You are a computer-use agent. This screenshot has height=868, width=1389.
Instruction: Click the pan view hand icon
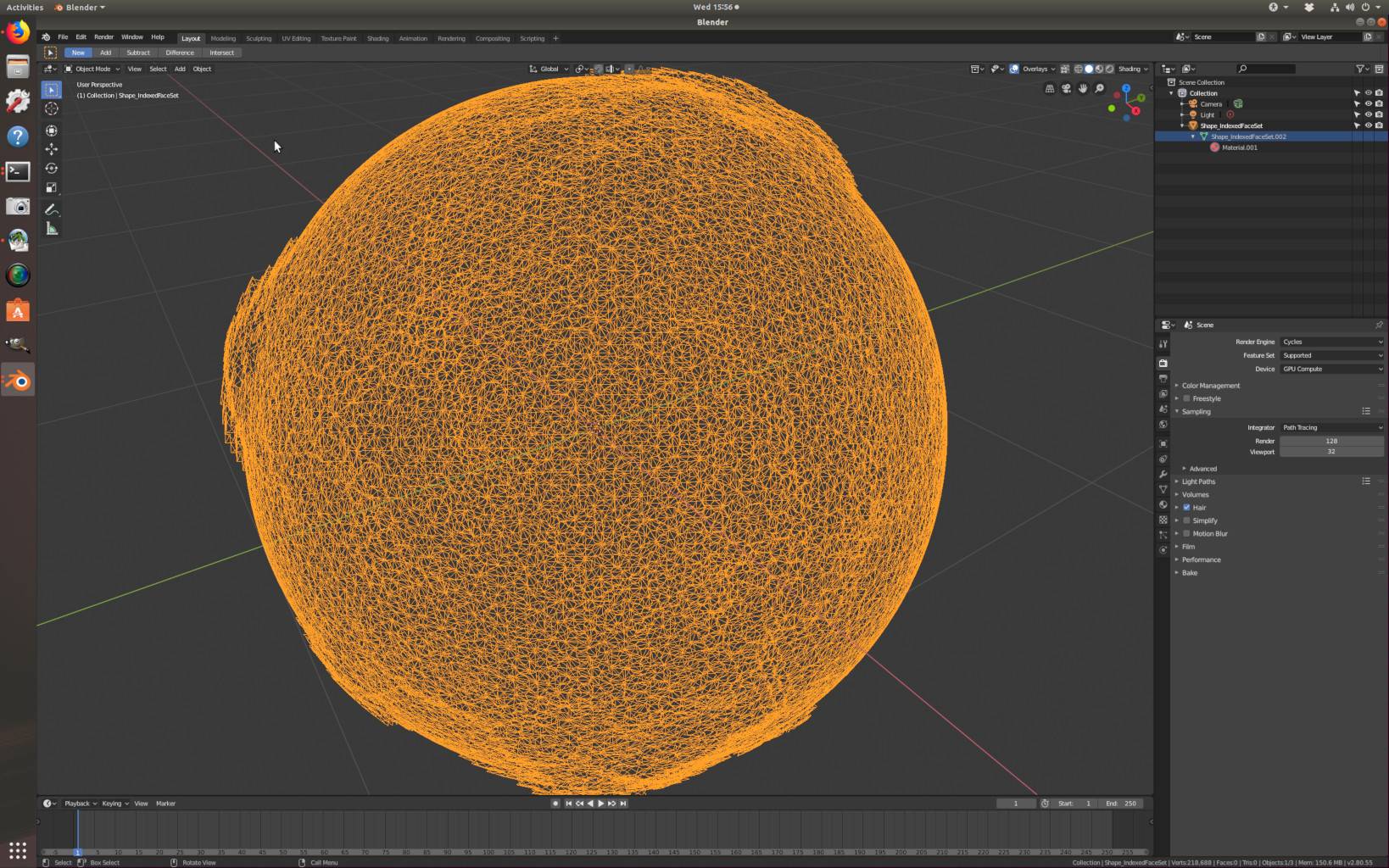click(x=1083, y=88)
